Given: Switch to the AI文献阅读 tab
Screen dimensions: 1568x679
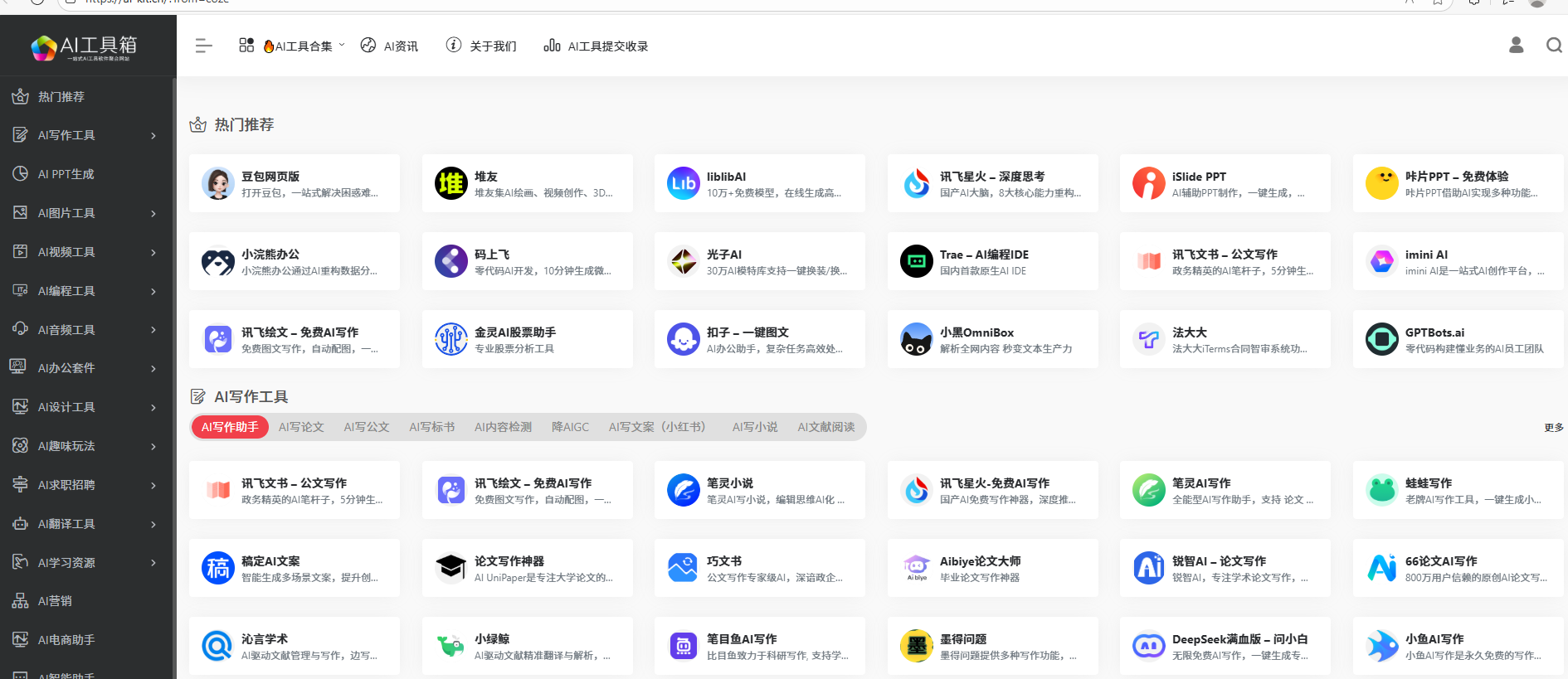Looking at the screenshot, I should (x=826, y=427).
